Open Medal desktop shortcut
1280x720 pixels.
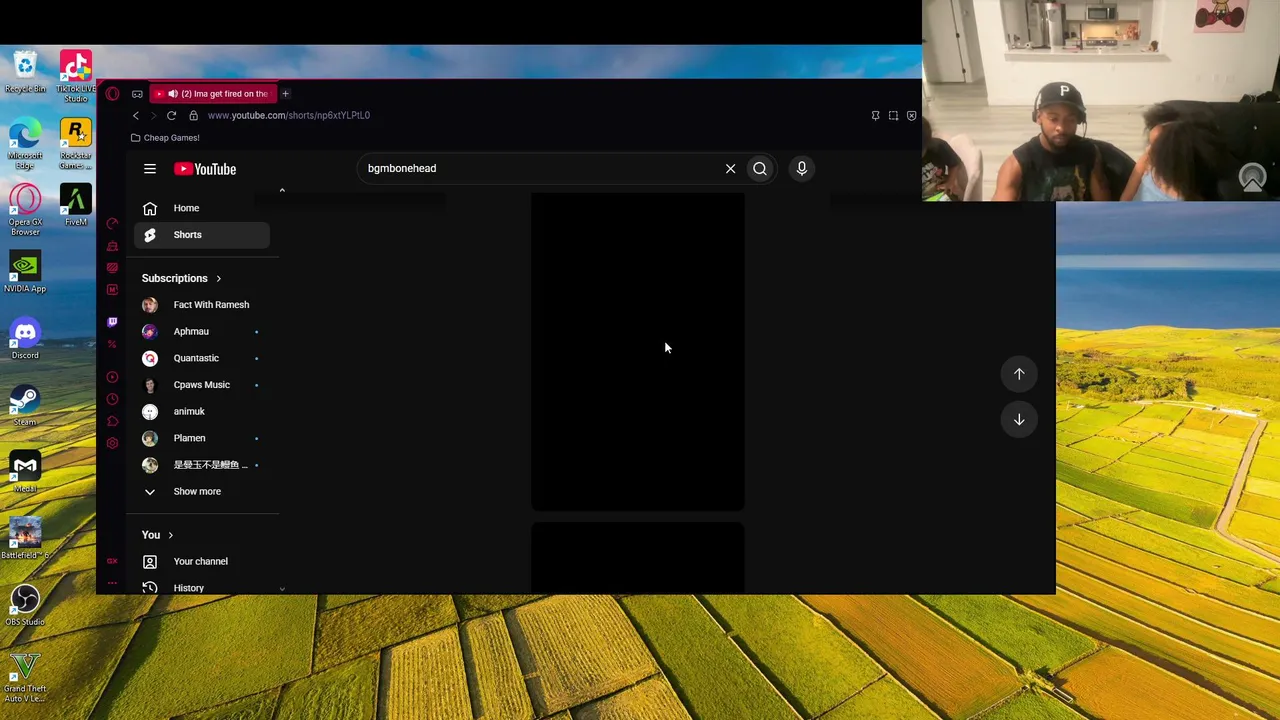[25, 472]
